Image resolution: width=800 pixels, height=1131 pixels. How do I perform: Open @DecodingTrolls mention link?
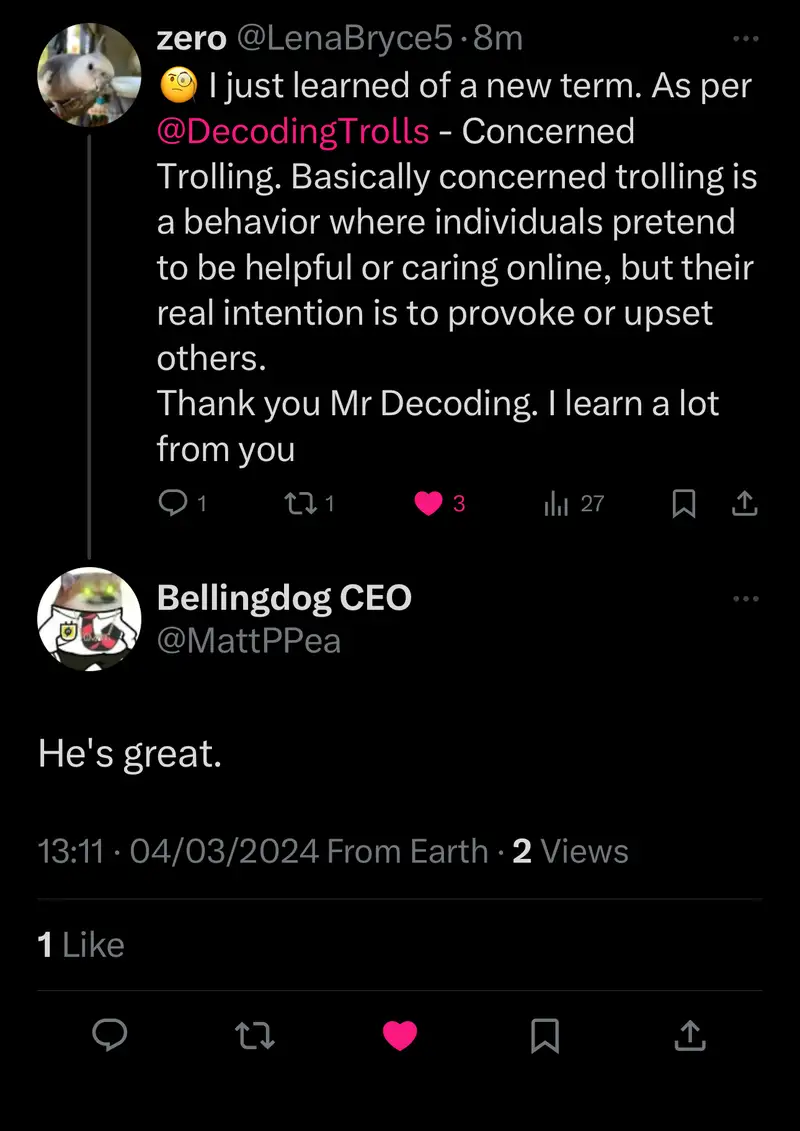[293, 131]
